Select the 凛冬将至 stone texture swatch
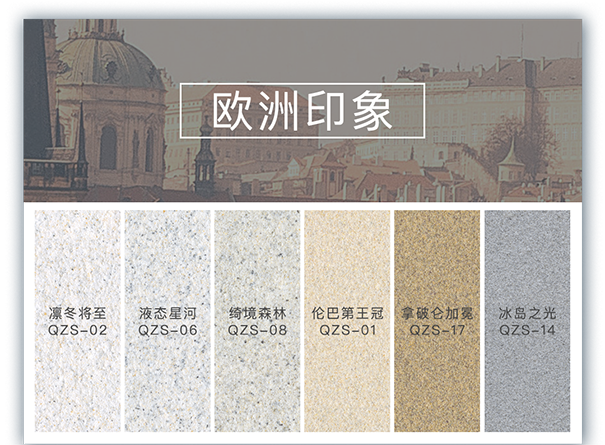Screen dimensions: 605x445 click(x=77, y=260)
